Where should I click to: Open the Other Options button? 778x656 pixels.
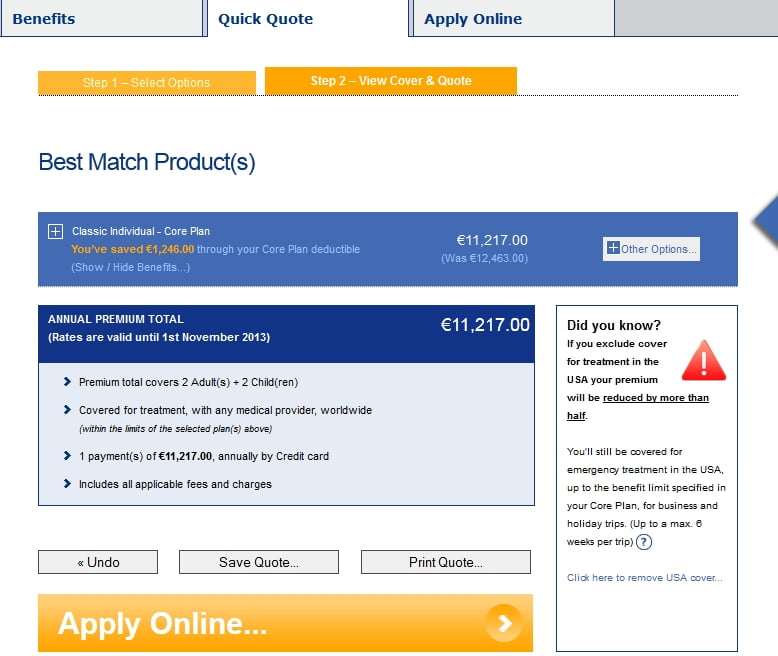click(x=651, y=249)
